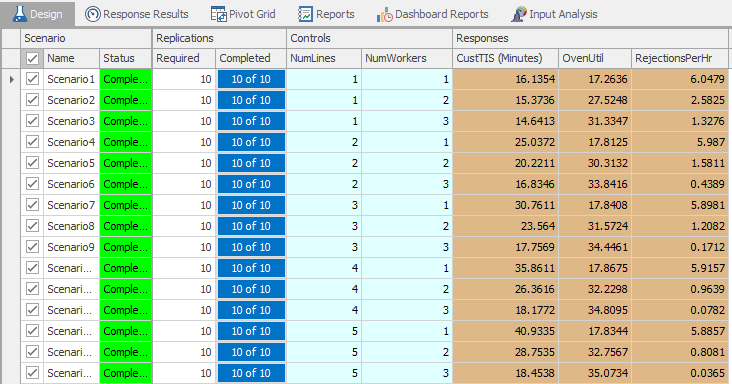
Task: Open the Input Analysis tab
Action: coord(554,14)
